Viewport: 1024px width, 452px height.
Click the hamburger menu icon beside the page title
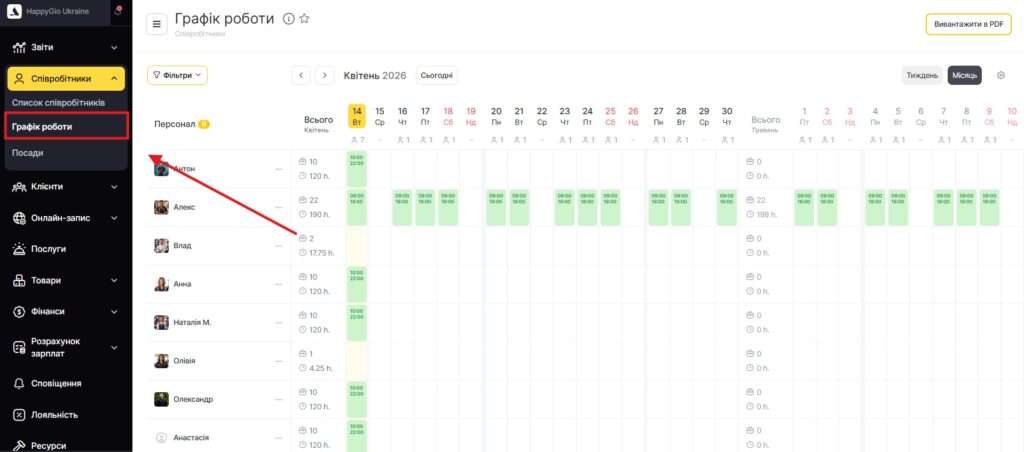[156, 24]
